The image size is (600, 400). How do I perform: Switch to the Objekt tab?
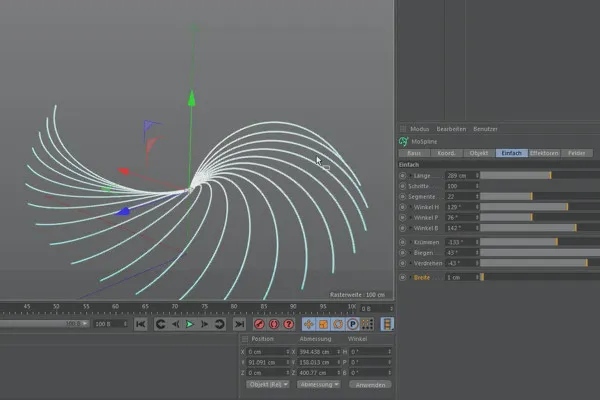[479, 153]
